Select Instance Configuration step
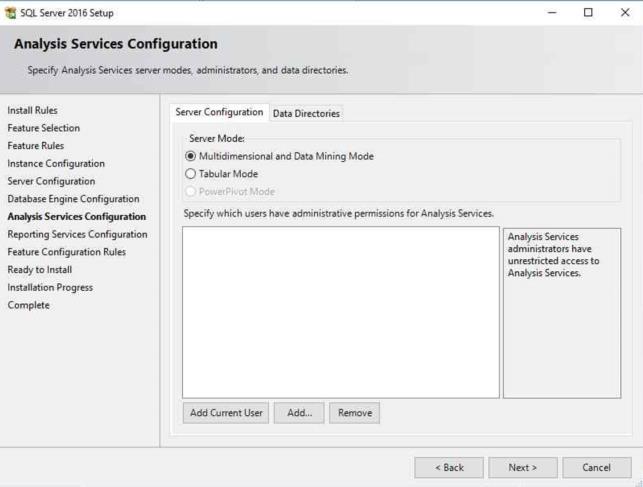Viewport: 643px width, 487px height. click(x=56, y=164)
